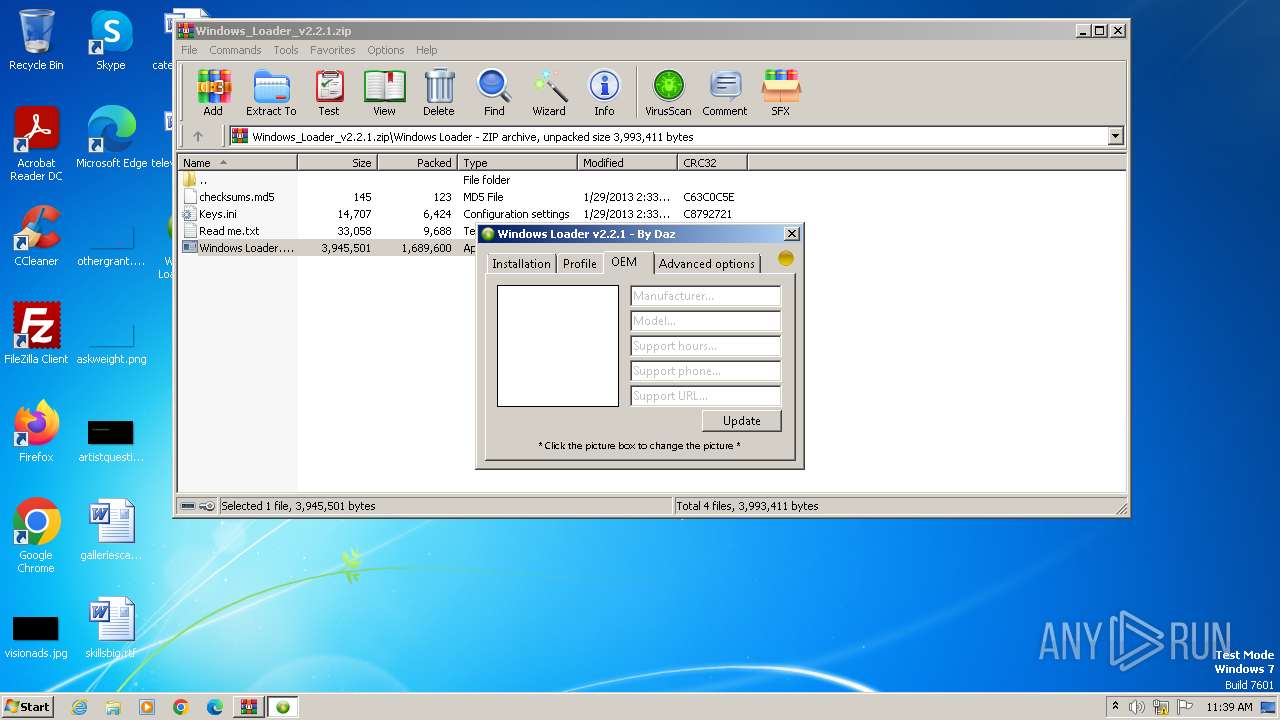
Task: Click the yellow status indicator in Windows Loader
Action: tap(786, 258)
